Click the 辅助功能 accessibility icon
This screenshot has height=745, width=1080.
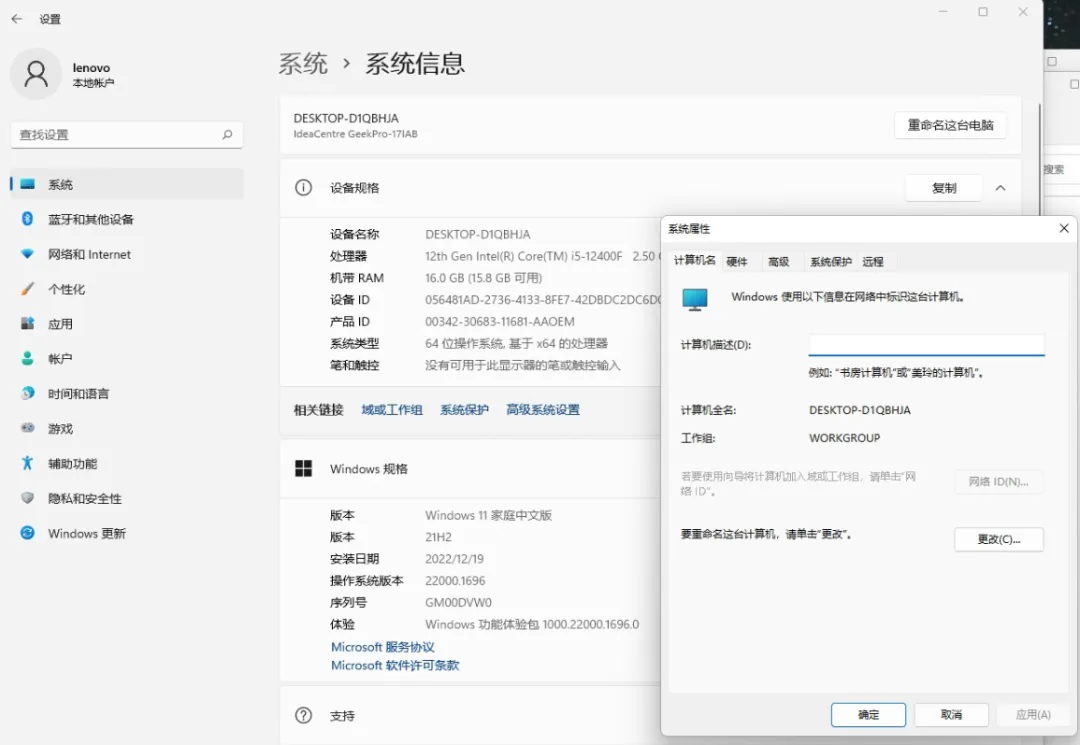tap(28, 463)
